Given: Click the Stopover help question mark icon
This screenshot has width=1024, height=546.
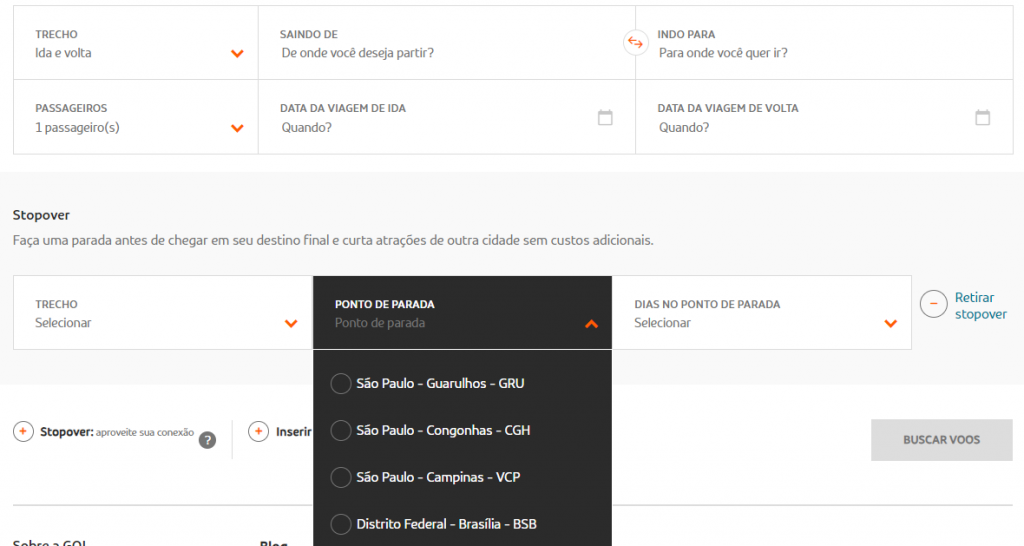Looking at the screenshot, I should click(207, 440).
